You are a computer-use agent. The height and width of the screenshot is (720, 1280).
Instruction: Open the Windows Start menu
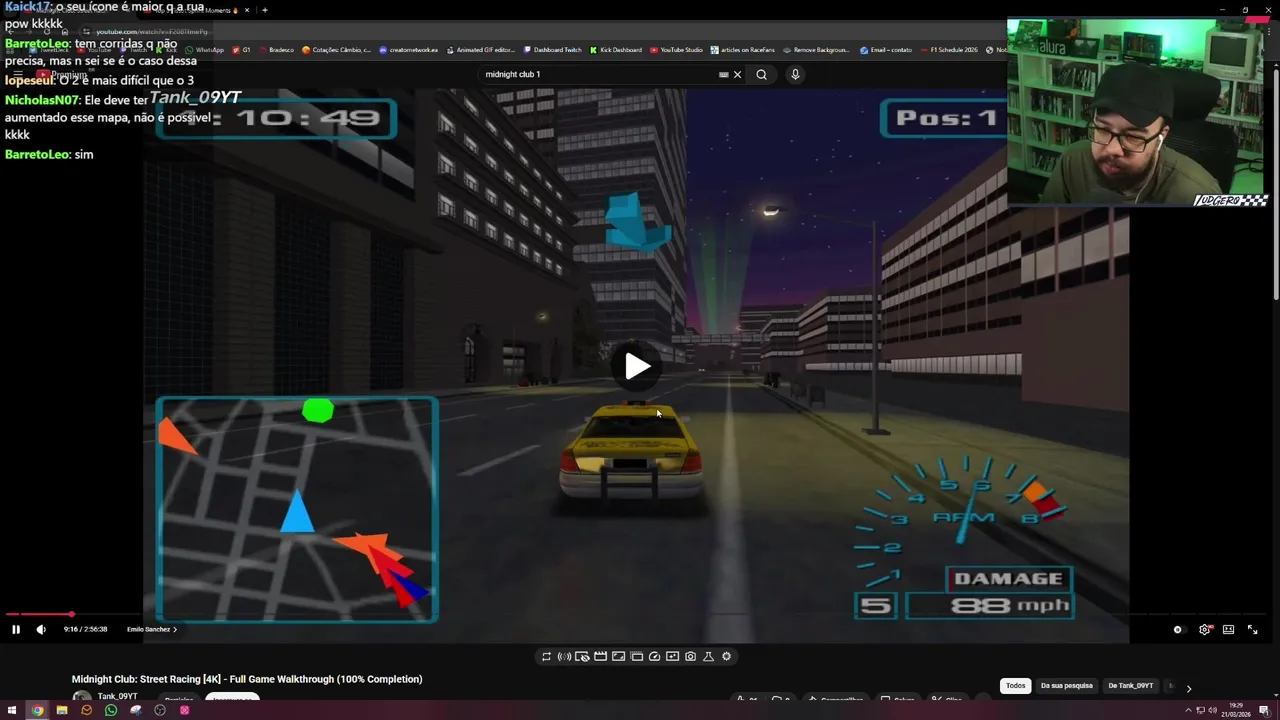(12, 710)
